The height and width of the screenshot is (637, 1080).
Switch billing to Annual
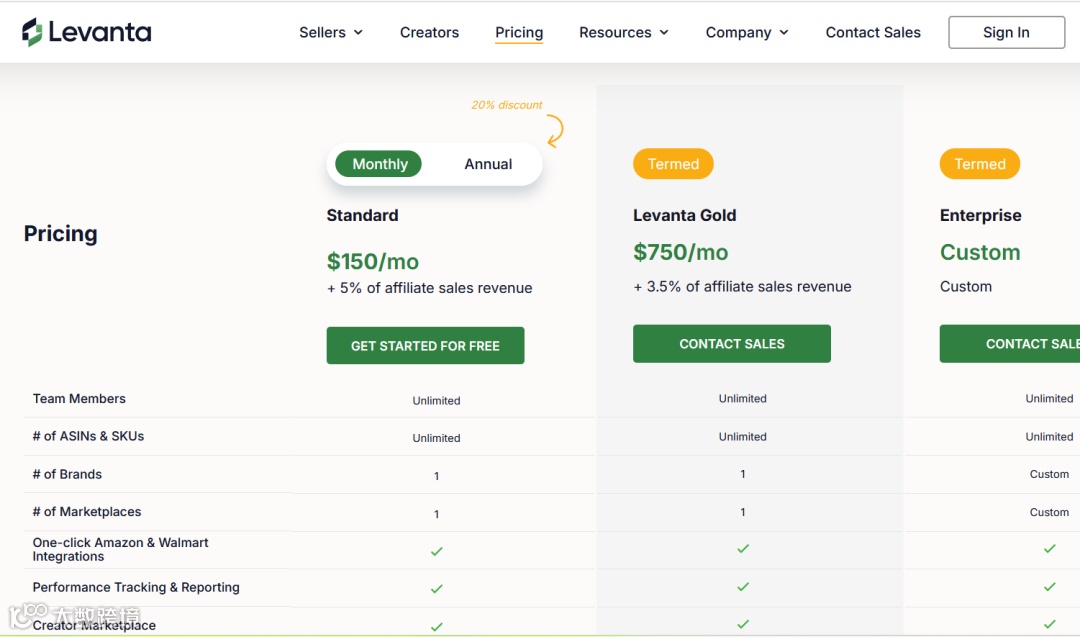pyautogui.click(x=488, y=164)
